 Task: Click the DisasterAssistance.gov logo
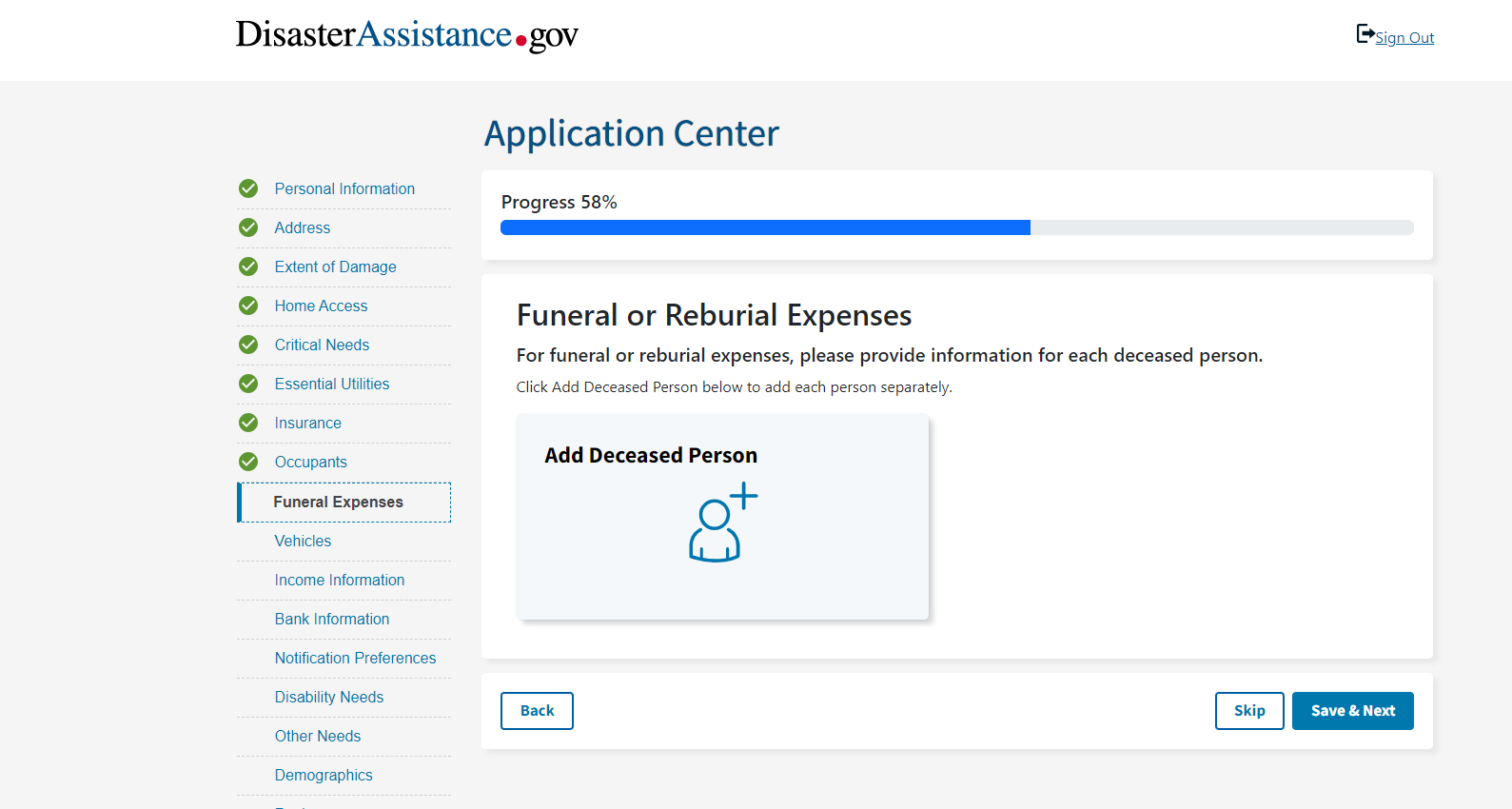[407, 35]
